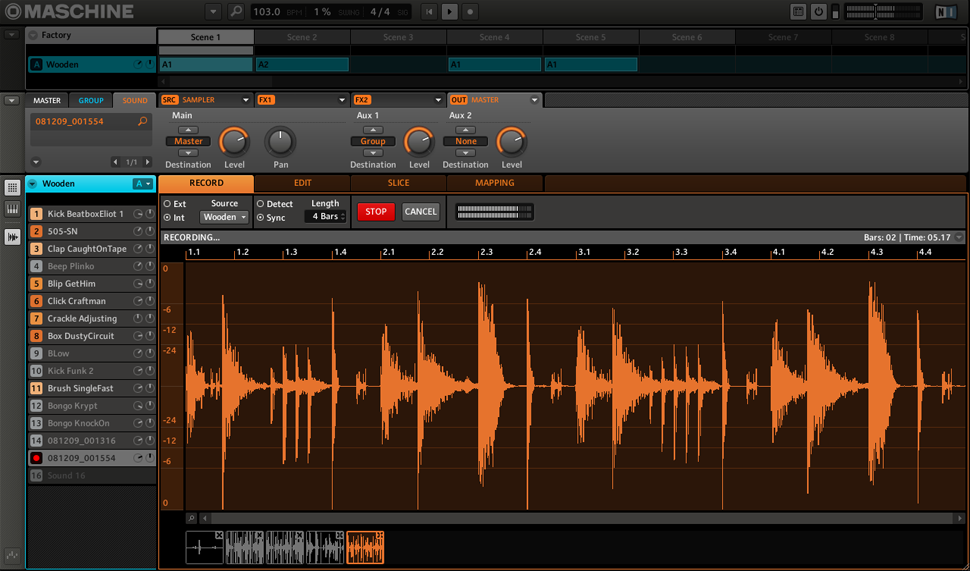970x571 pixels.
Task: Enable the Detect recording mode
Action: point(261,204)
